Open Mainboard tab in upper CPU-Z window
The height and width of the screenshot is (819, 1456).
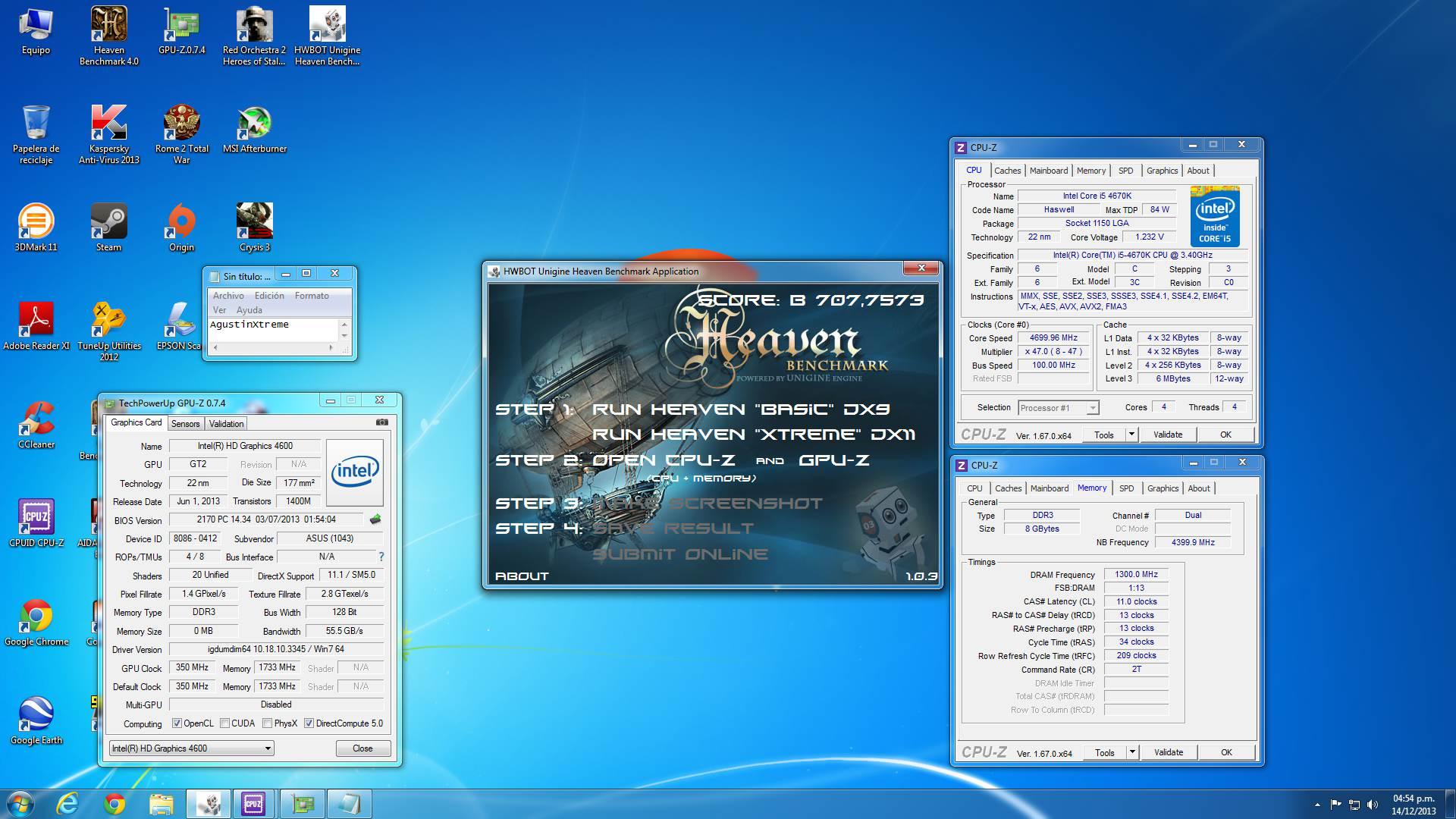(1049, 171)
